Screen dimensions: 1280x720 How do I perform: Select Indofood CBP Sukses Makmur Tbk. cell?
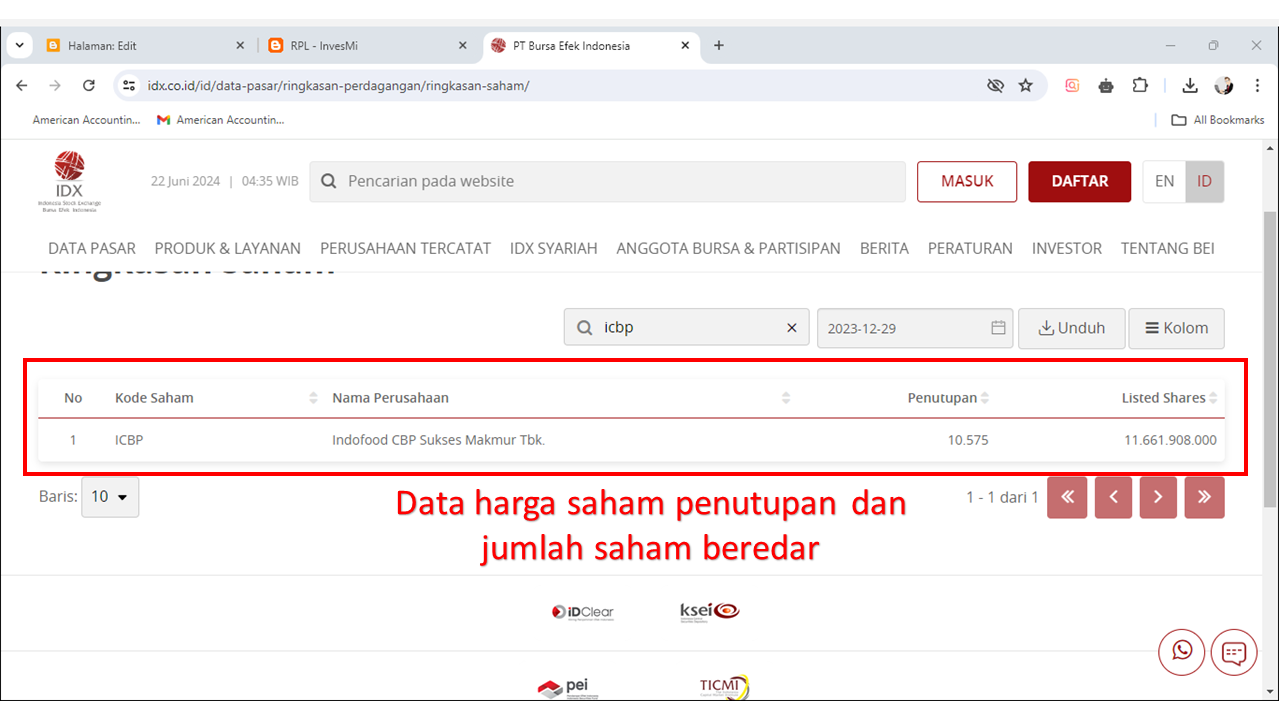(439, 439)
